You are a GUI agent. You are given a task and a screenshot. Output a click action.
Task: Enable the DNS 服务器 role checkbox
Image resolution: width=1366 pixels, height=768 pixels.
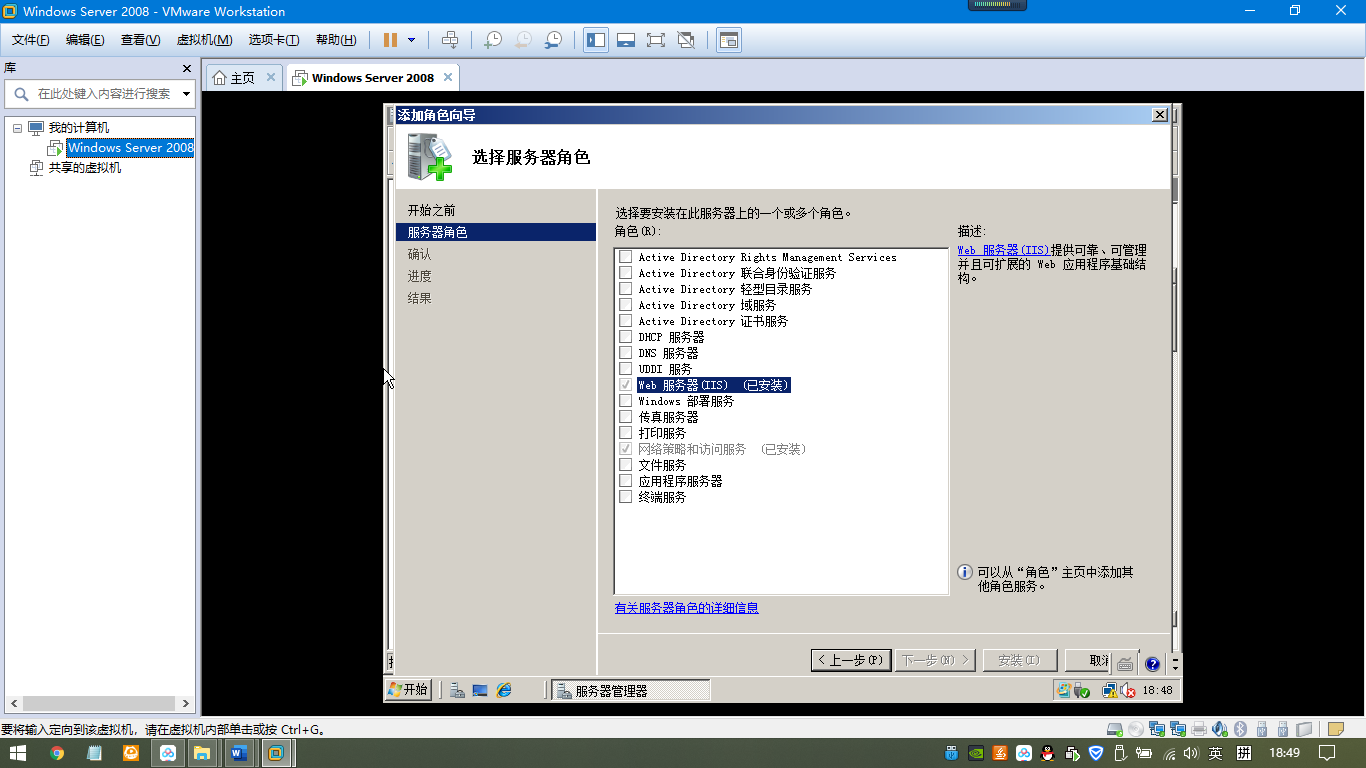pos(626,353)
